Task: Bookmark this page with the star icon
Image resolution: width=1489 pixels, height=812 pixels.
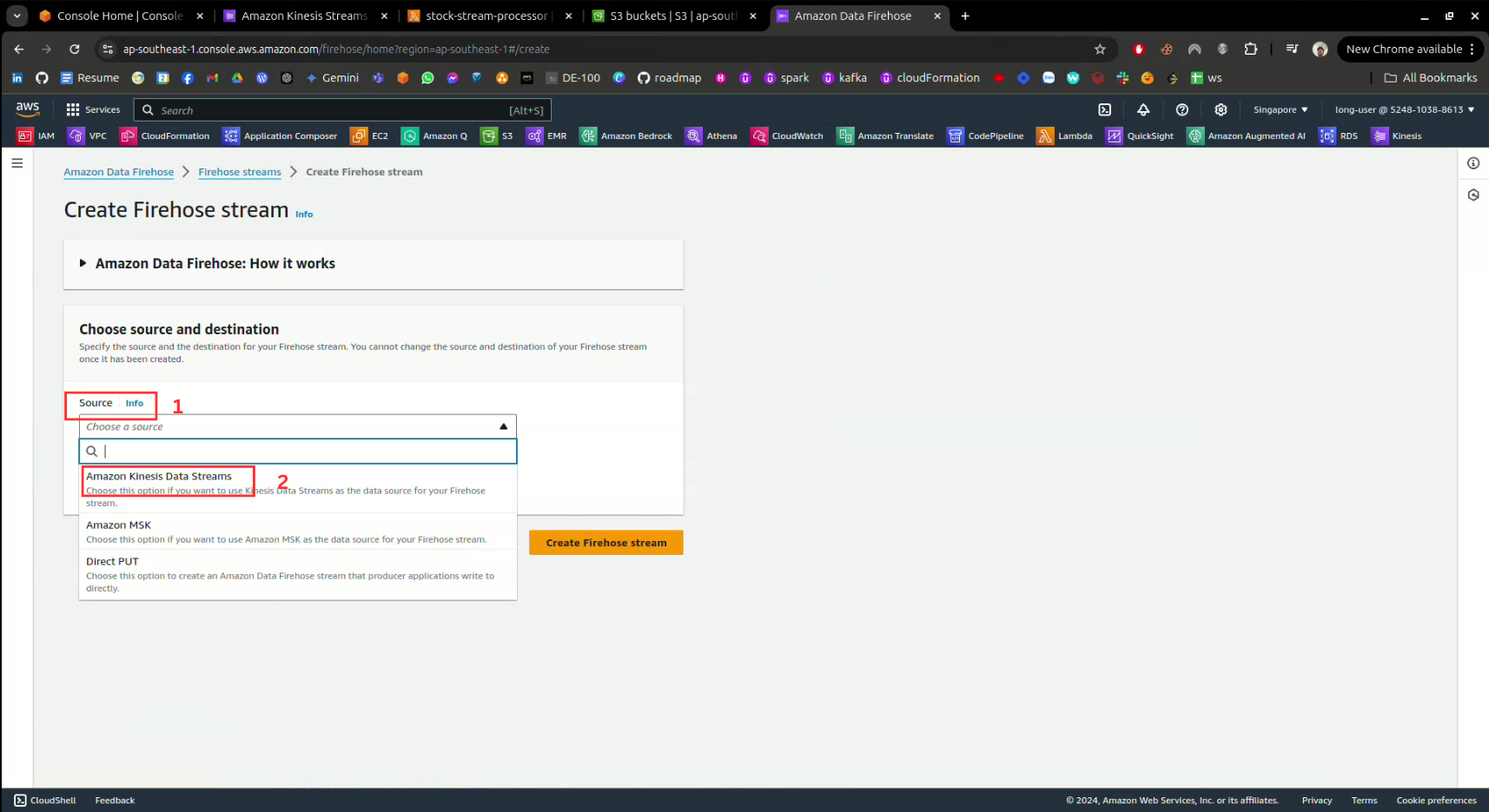Action: [1100, 50]
